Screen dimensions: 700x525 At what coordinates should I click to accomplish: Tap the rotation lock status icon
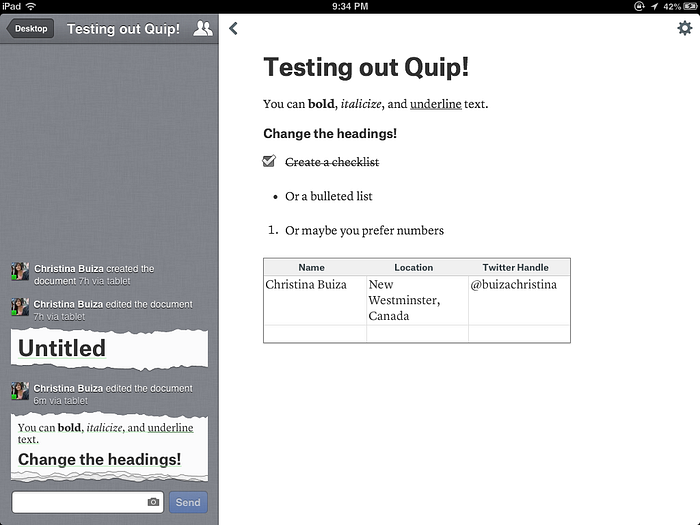[639, 6]
